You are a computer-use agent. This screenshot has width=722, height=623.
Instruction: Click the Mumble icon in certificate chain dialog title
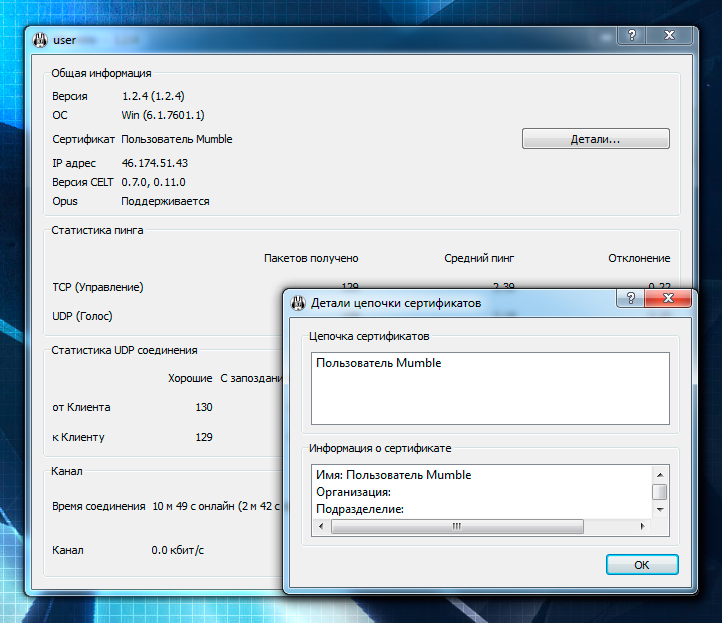298,303
